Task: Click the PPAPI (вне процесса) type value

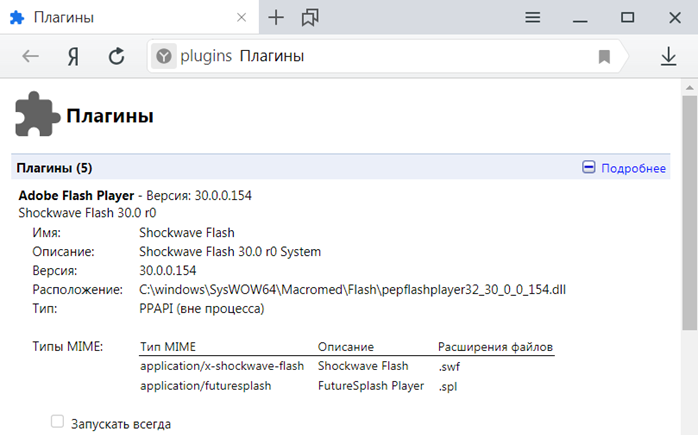Action: click(202, 309)
